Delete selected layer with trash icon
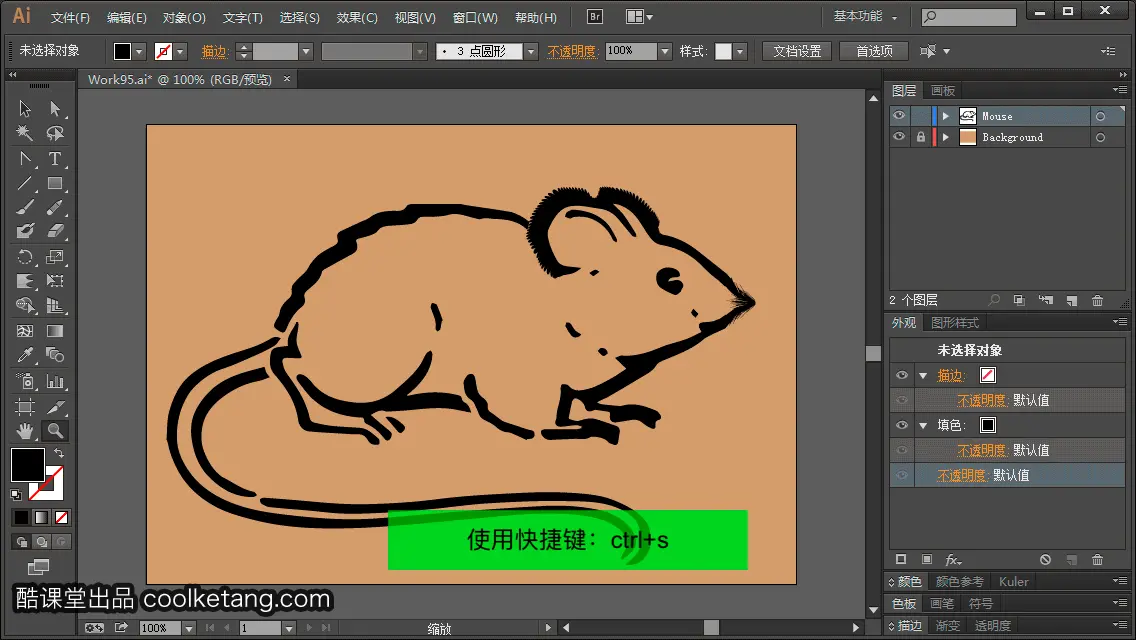The width and height of the screenshot is (1136, 640). pyautogui.click(x=1098, y=300)
